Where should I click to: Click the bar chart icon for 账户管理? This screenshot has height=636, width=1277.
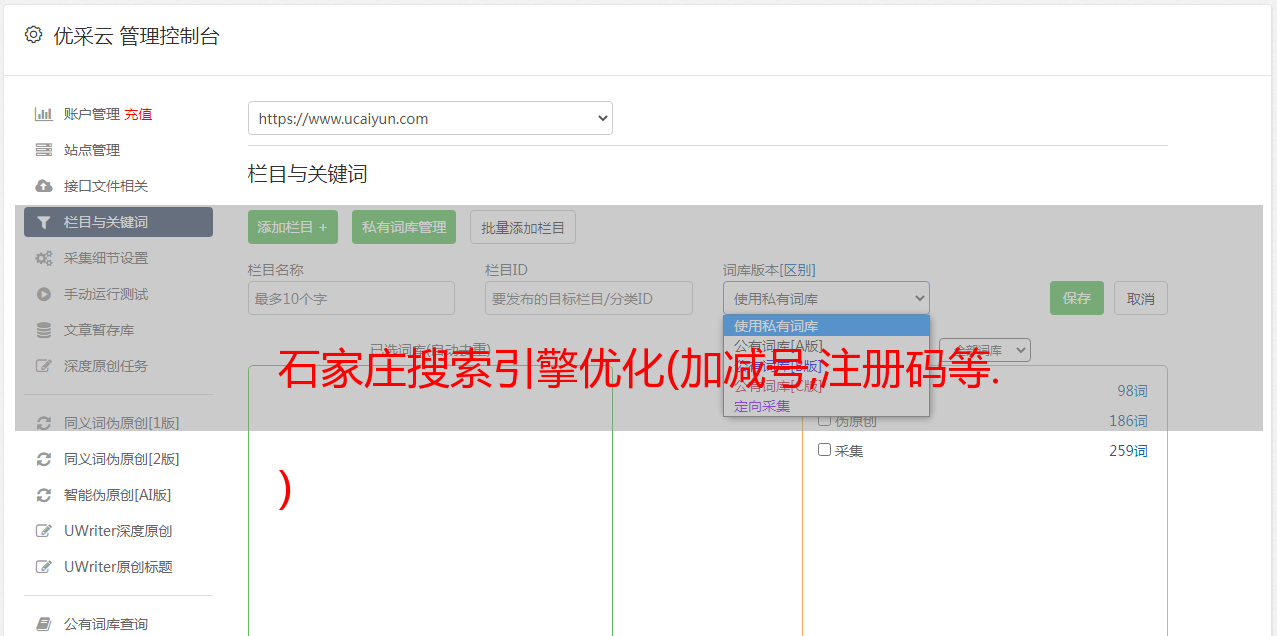[x=43, y=114]
